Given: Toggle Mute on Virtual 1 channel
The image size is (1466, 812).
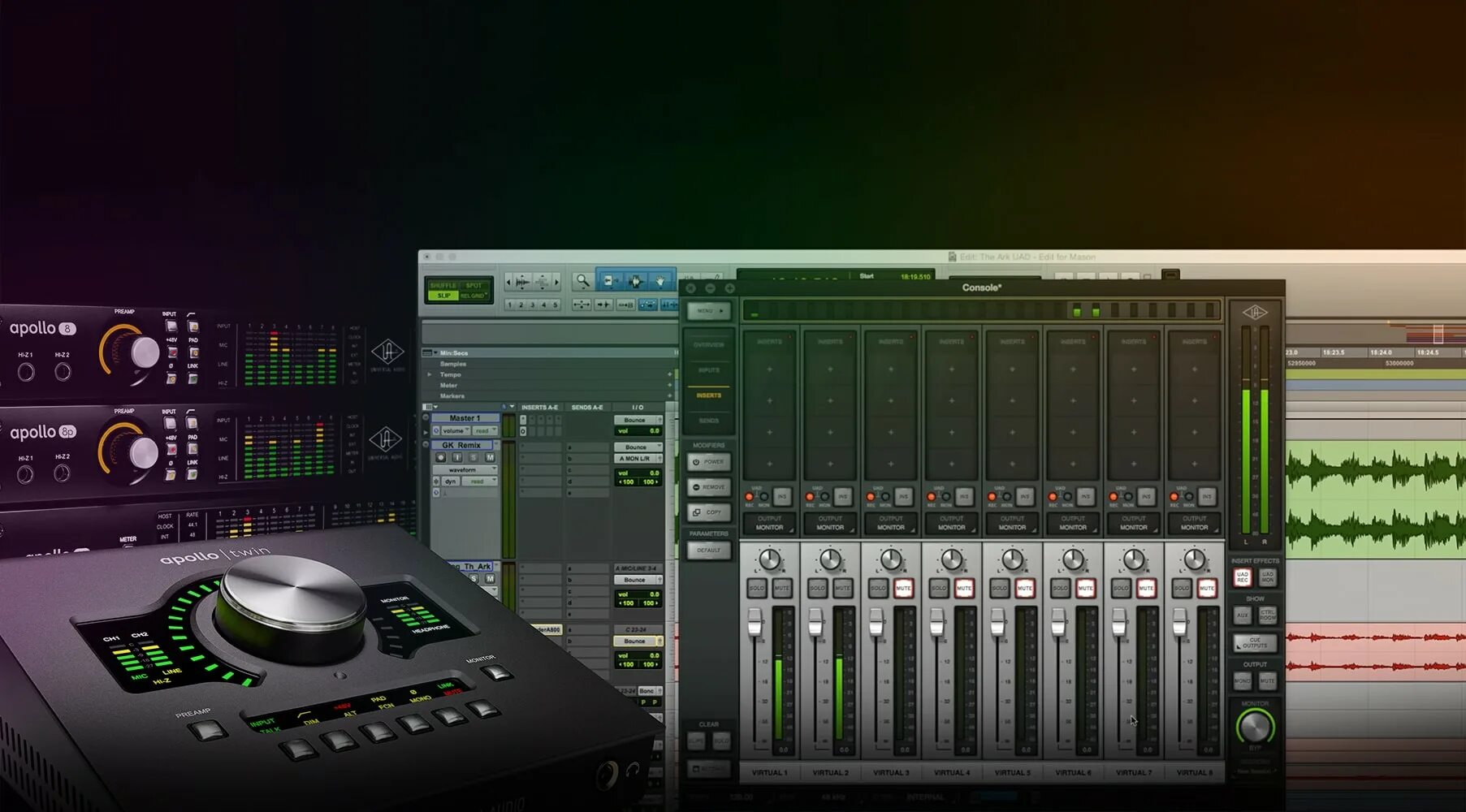Looking at the screenshot, I should (782, 587).
